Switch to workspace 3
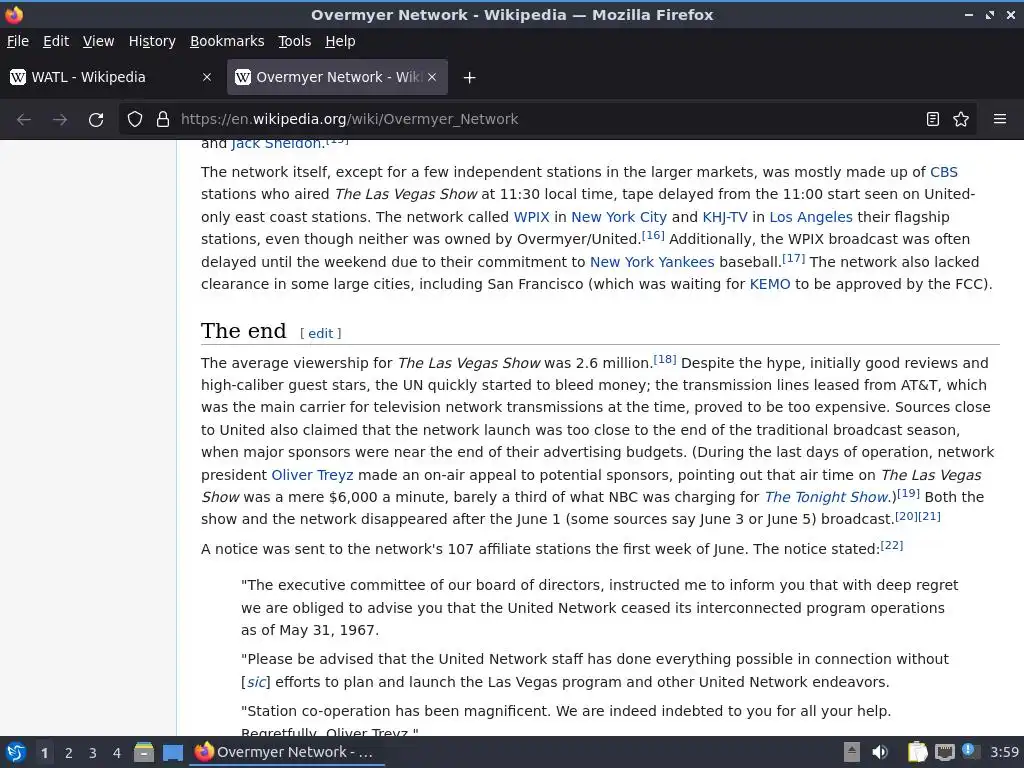1024x768 pixels. pyautogui.click(x=93, y=753)
